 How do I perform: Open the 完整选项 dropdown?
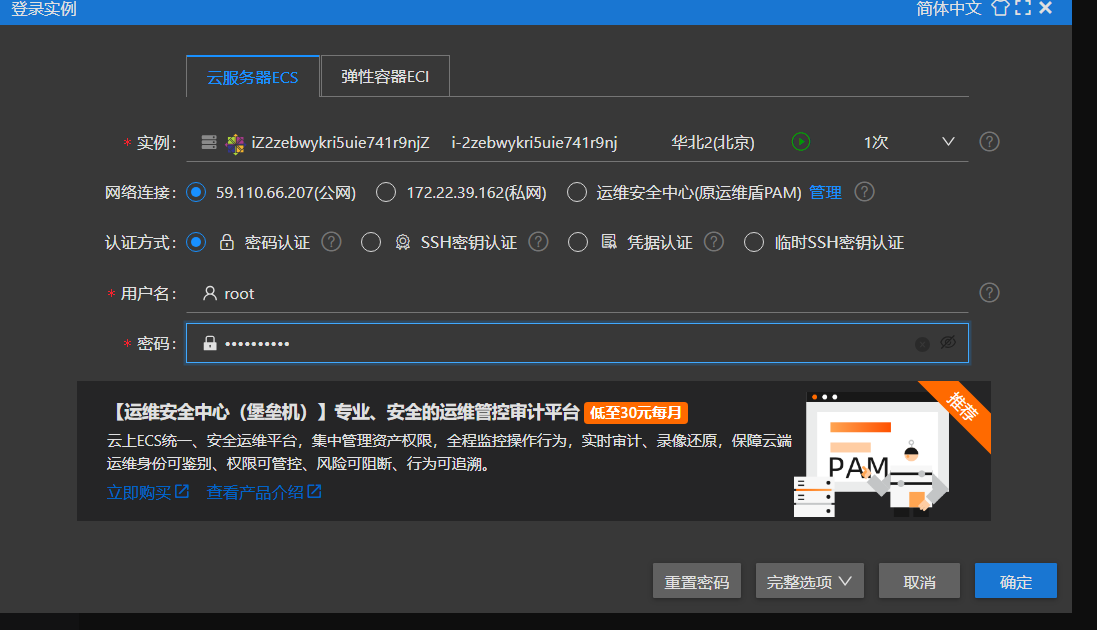tap(809, 581)
